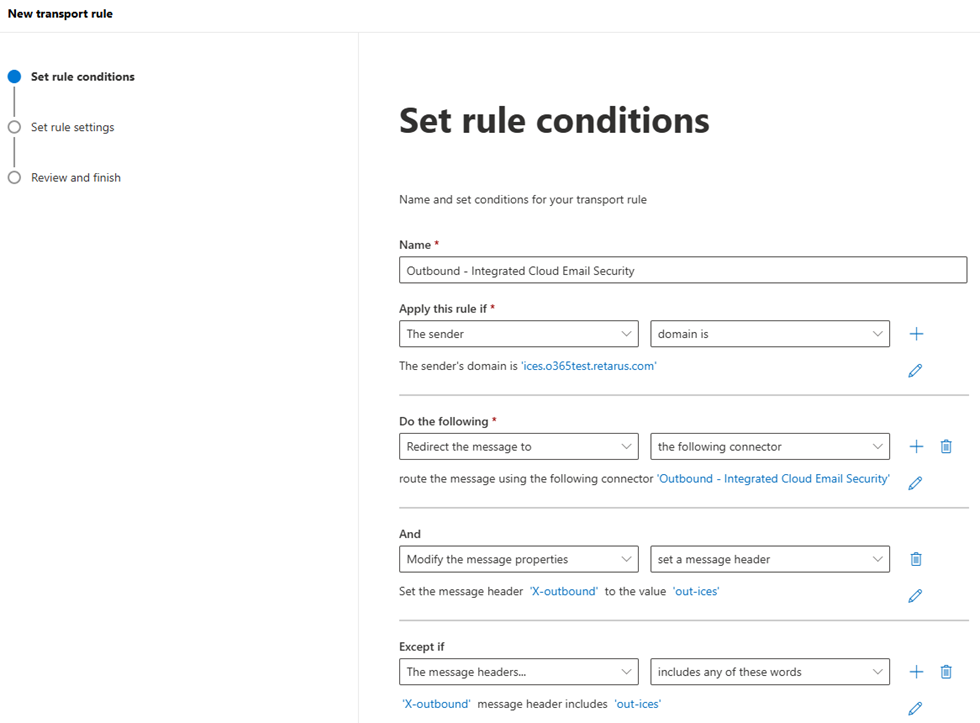Open 'The sender' condition dropdown
This screenshot has width=980, height=723.
click(518, 334)
